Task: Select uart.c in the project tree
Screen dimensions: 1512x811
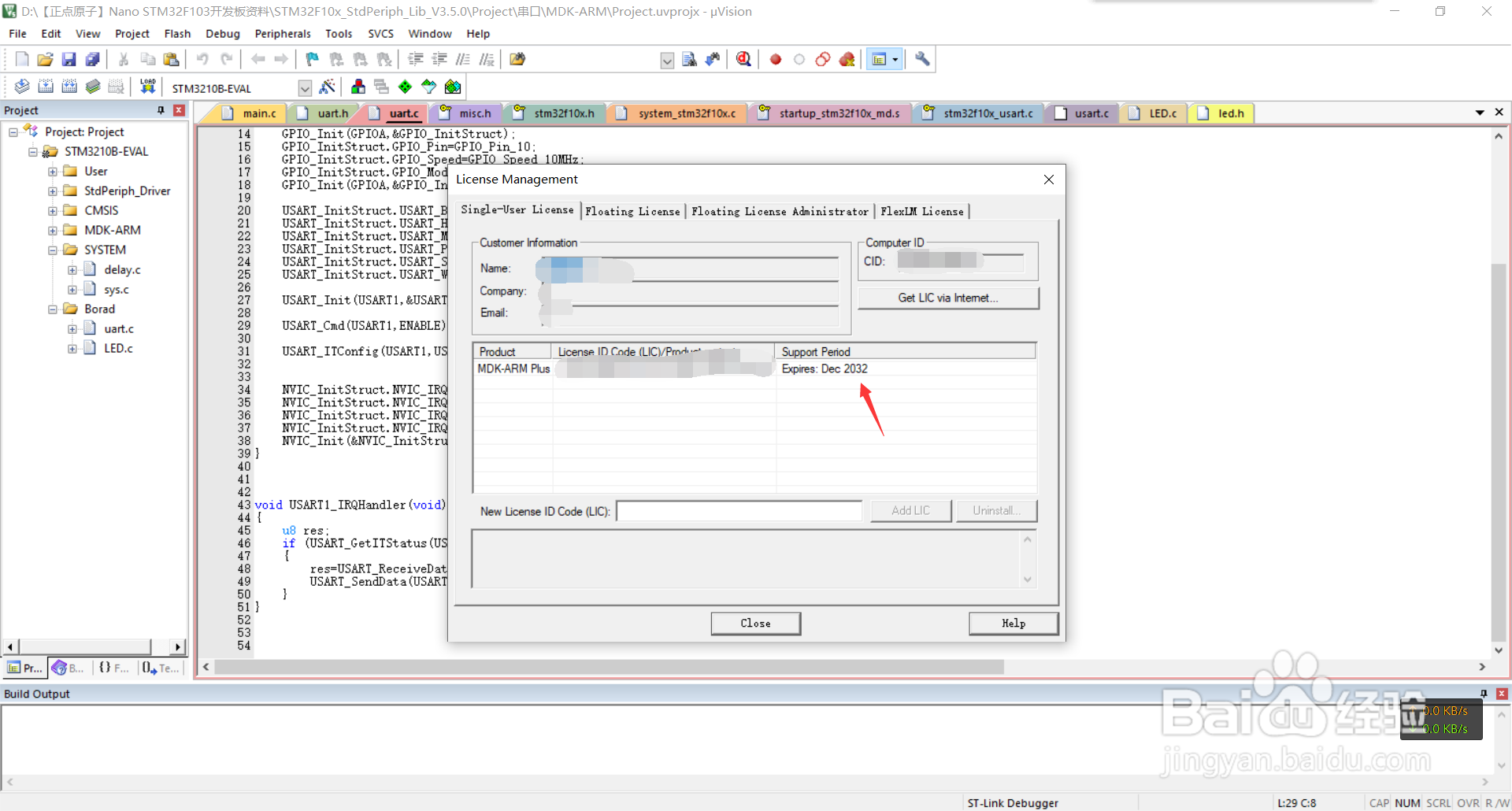Action: click(x=118, y=329)
